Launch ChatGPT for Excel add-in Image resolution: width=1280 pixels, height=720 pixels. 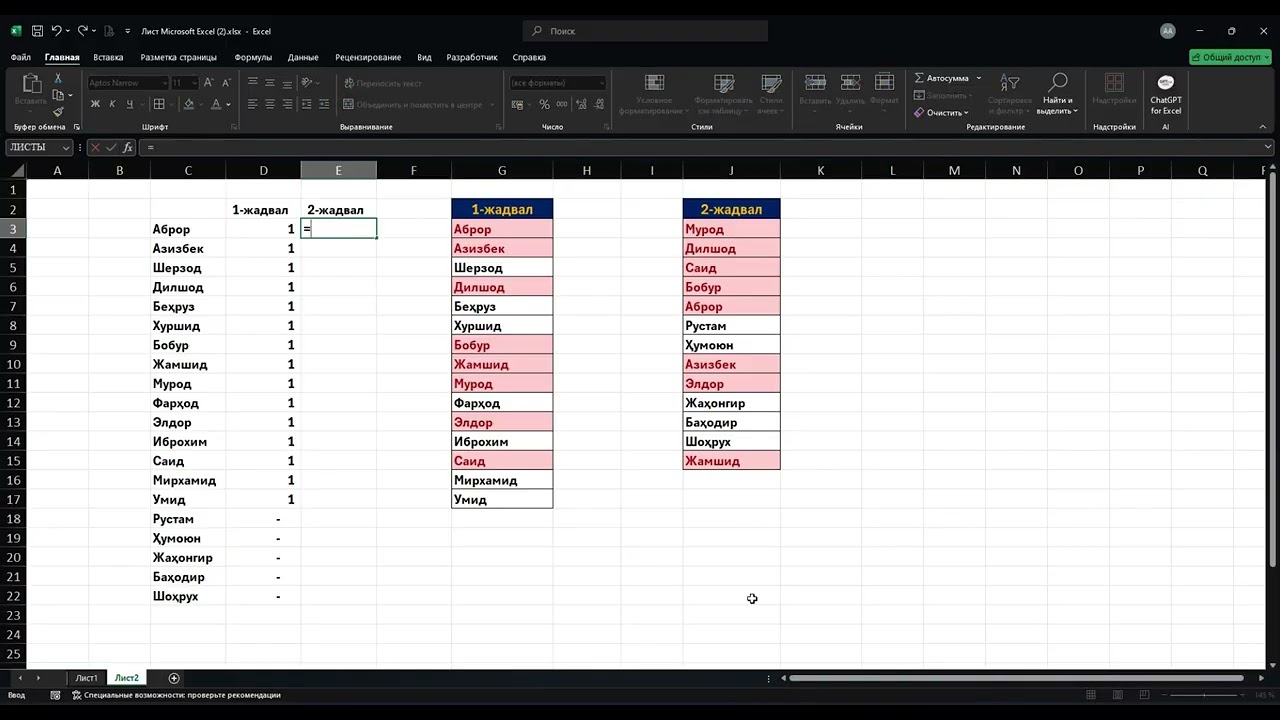point(1166,94)
